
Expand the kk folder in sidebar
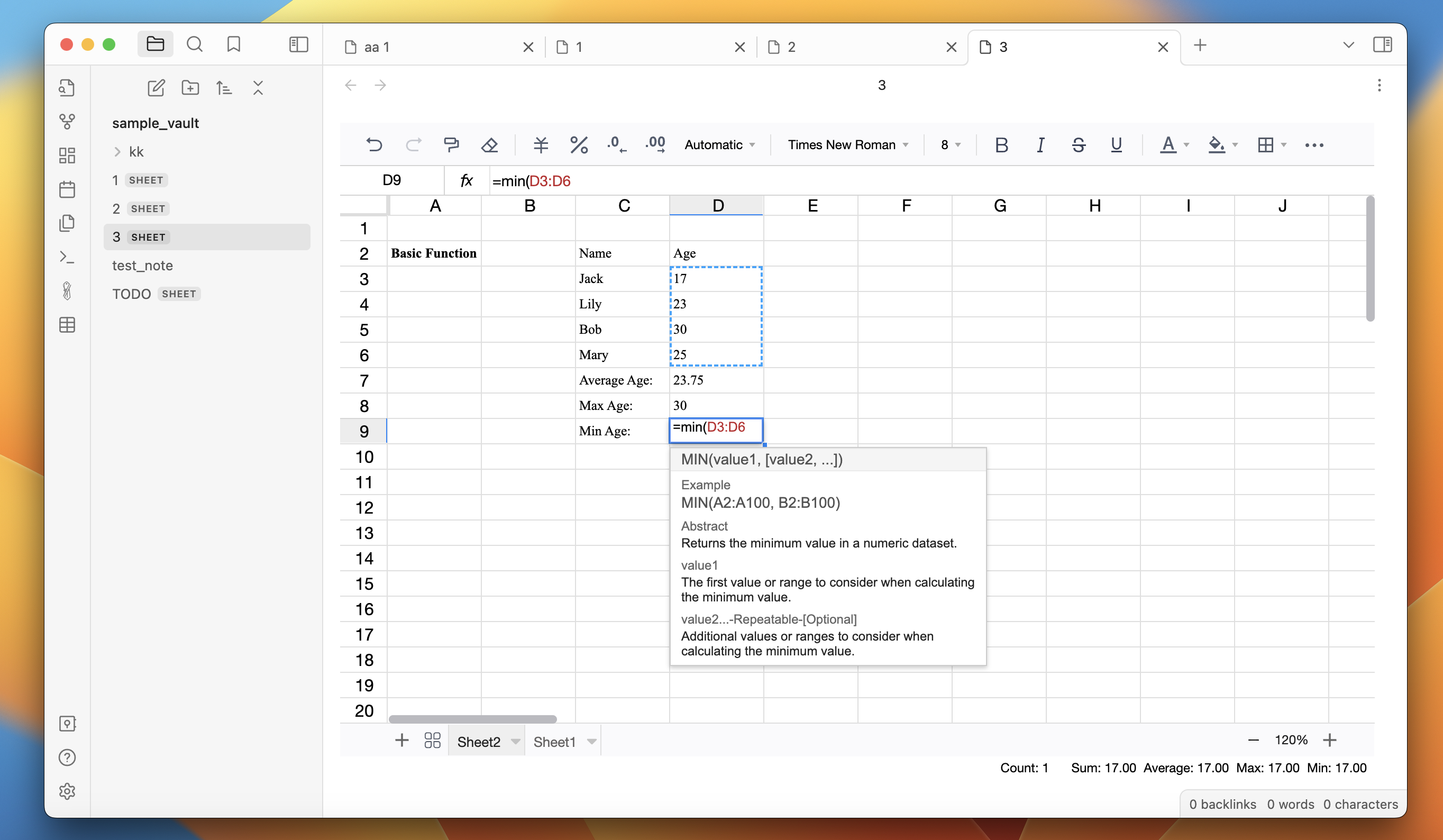coord(117,151)
